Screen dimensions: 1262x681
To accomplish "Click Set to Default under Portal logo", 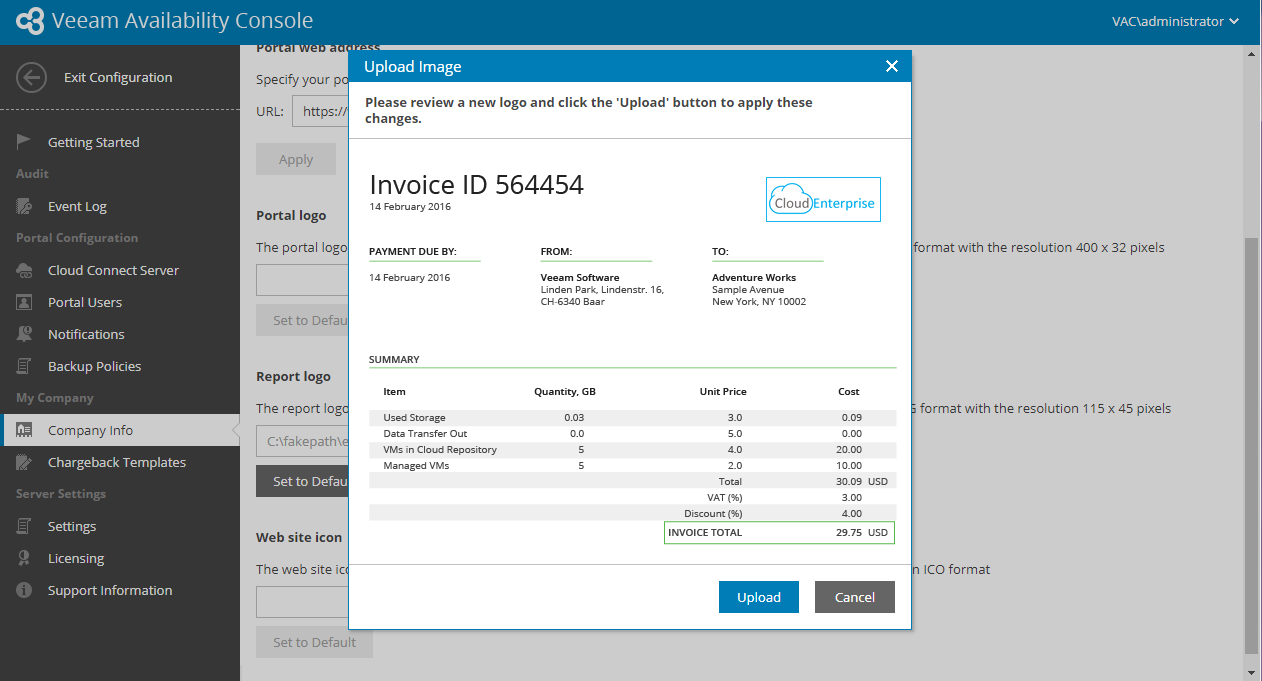I will (x=302, y=320).
